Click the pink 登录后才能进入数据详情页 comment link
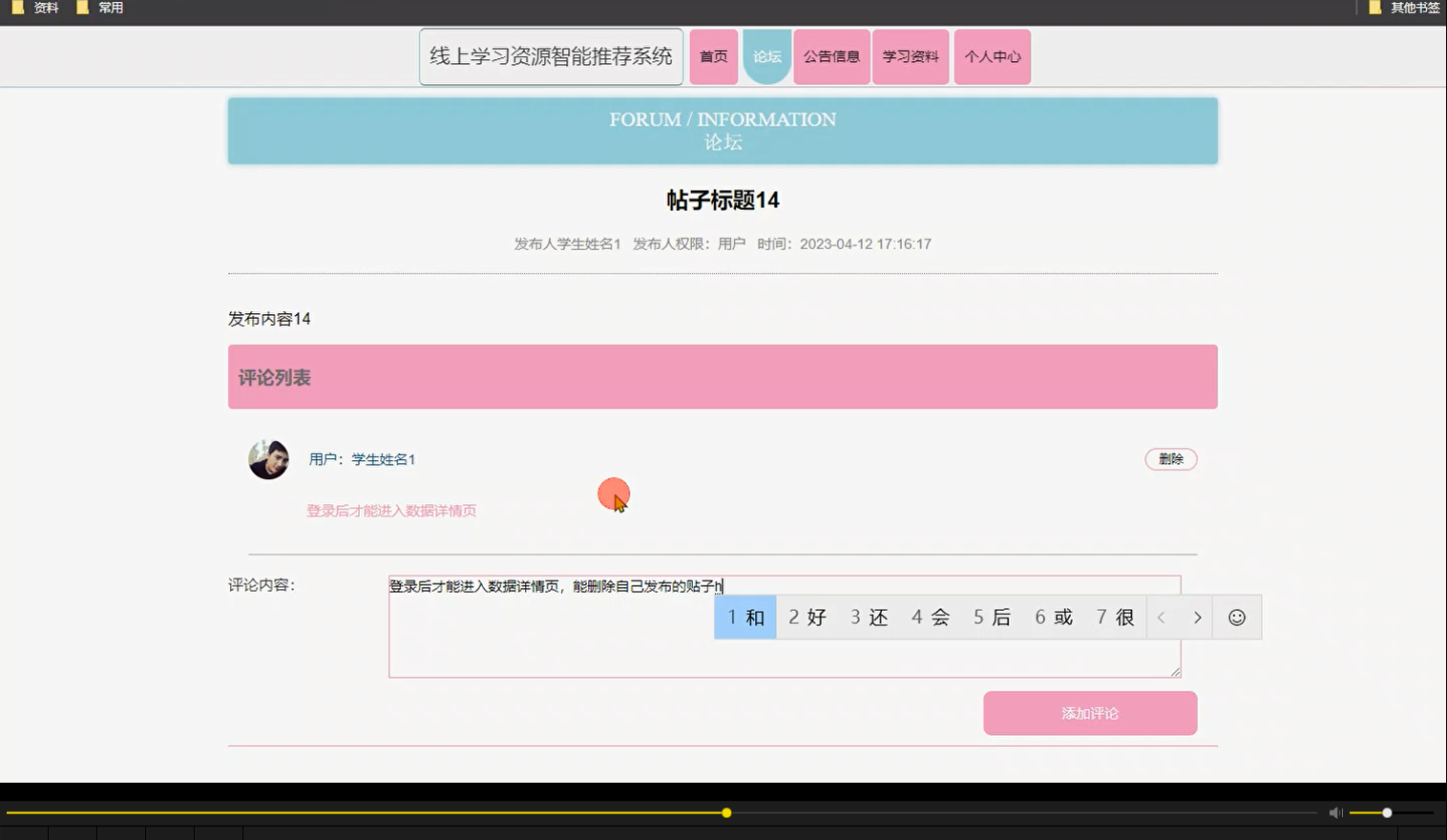Screen dimensions: 1447x840 click(x=392, y=510)
